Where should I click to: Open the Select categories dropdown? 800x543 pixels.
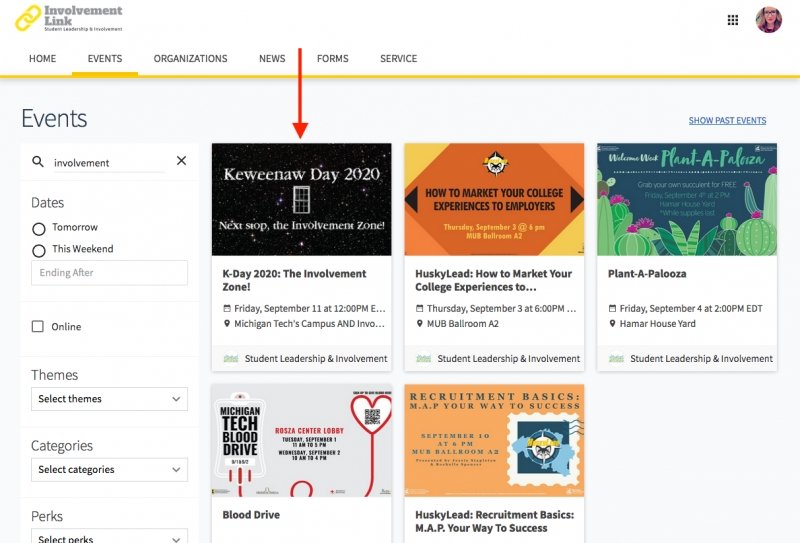point(109,470)
